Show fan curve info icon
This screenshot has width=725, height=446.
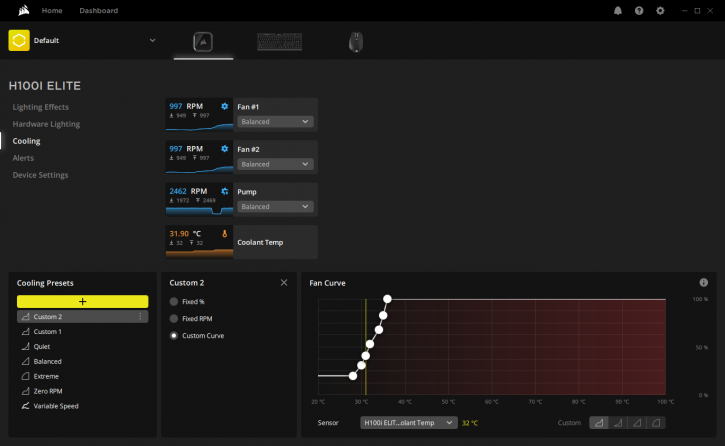point(704,282)
